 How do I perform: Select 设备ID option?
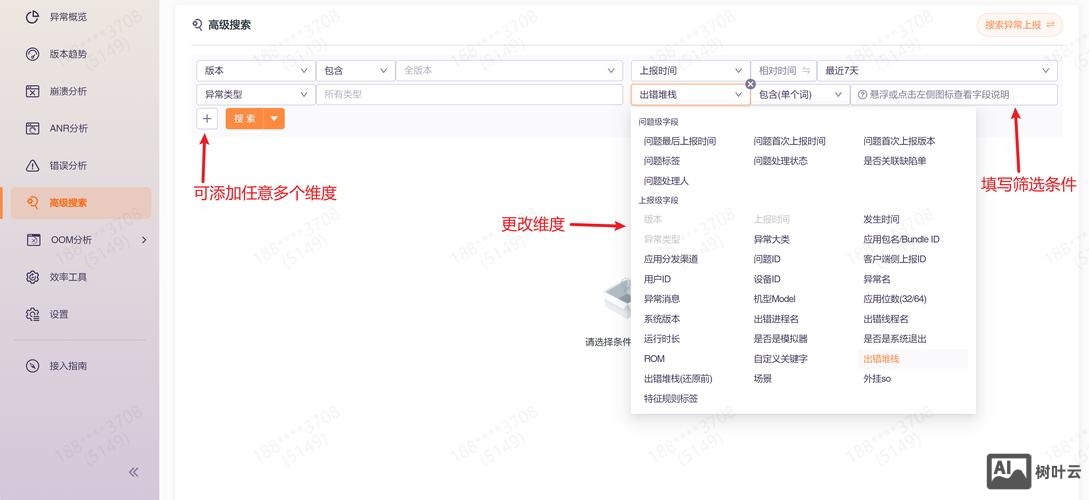767,279
